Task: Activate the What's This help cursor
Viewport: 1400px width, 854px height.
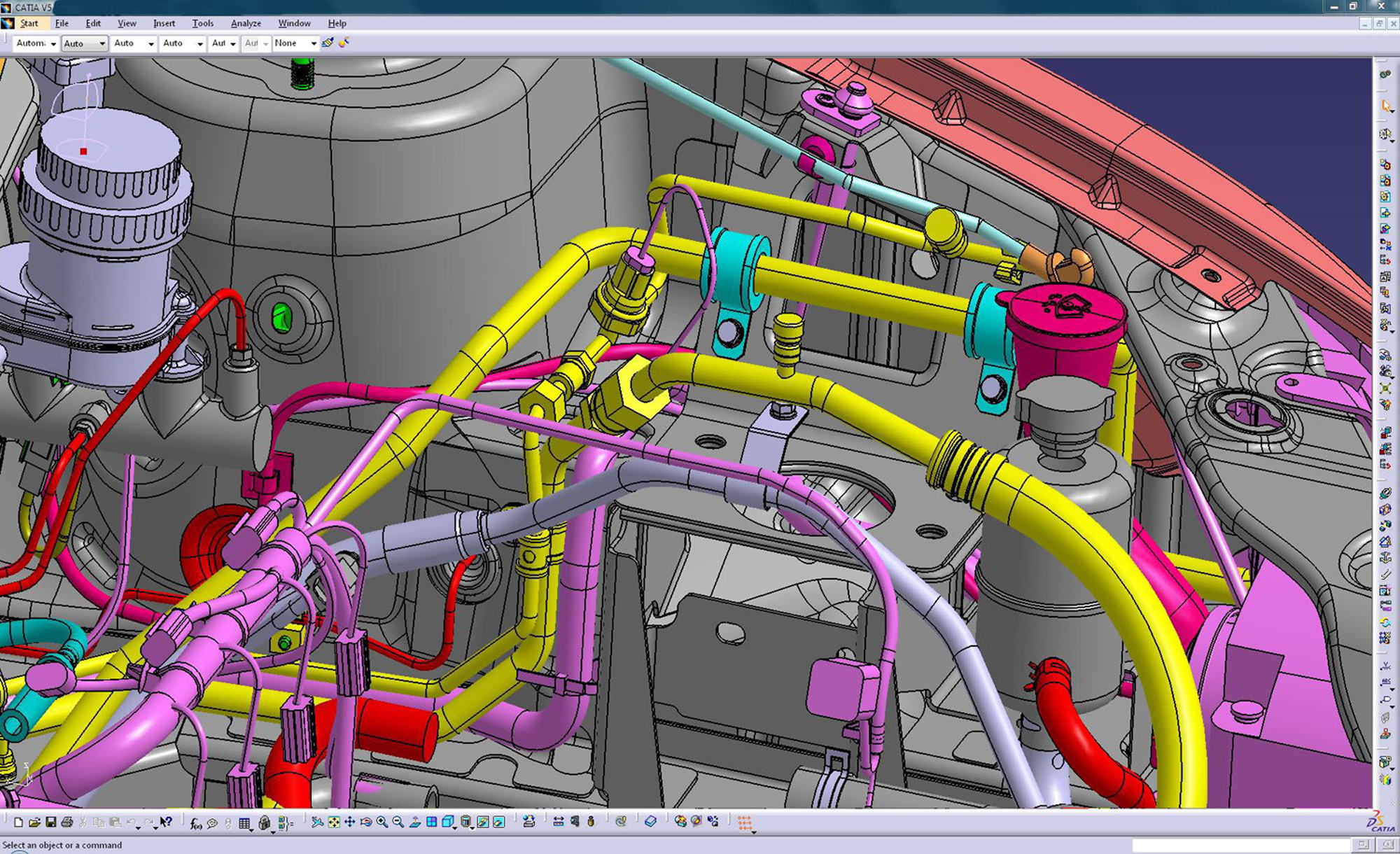Action: [166, 823]
